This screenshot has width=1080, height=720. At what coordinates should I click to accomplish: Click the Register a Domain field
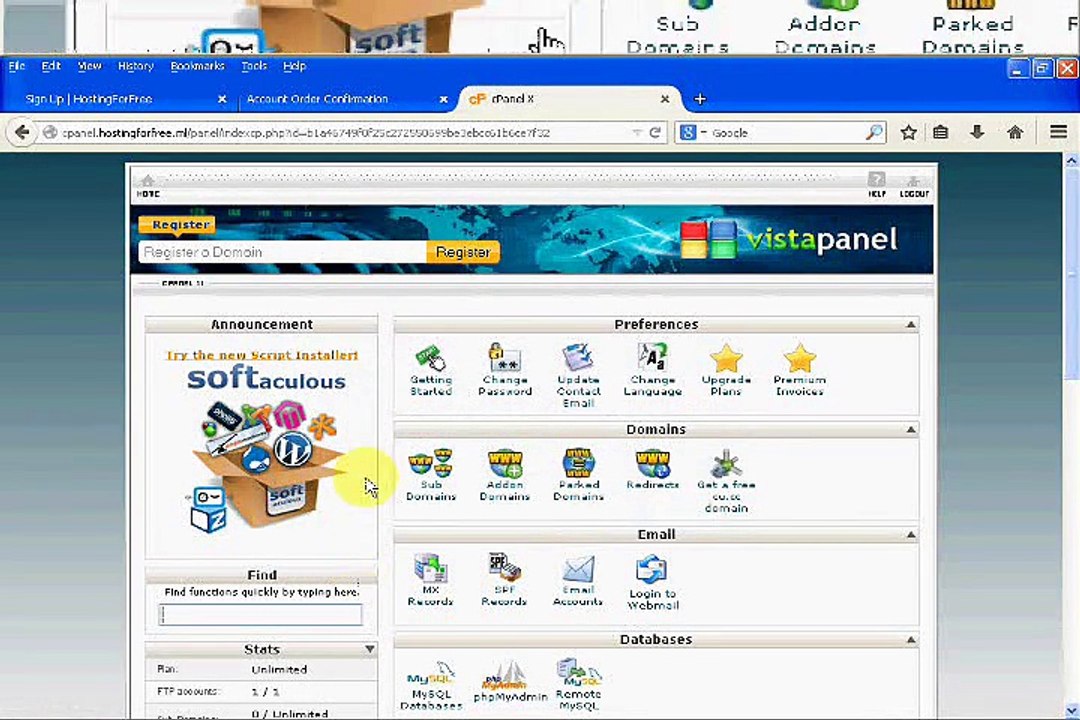point(282,252)
